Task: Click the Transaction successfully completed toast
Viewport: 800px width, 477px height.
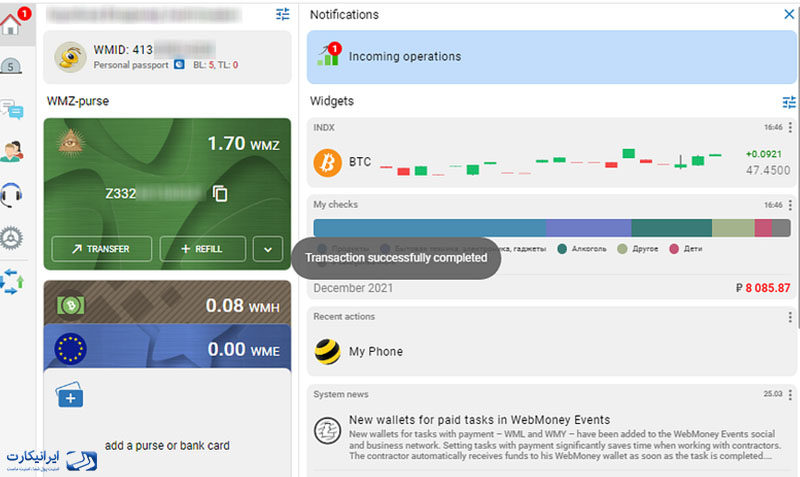Action: point(396,258)
